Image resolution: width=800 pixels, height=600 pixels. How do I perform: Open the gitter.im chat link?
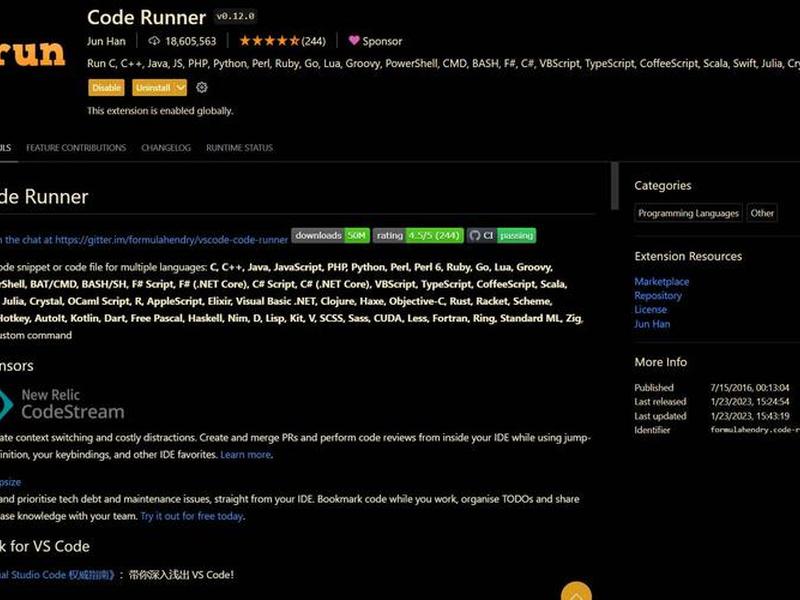pyautogui.click(x=144, y=239)
